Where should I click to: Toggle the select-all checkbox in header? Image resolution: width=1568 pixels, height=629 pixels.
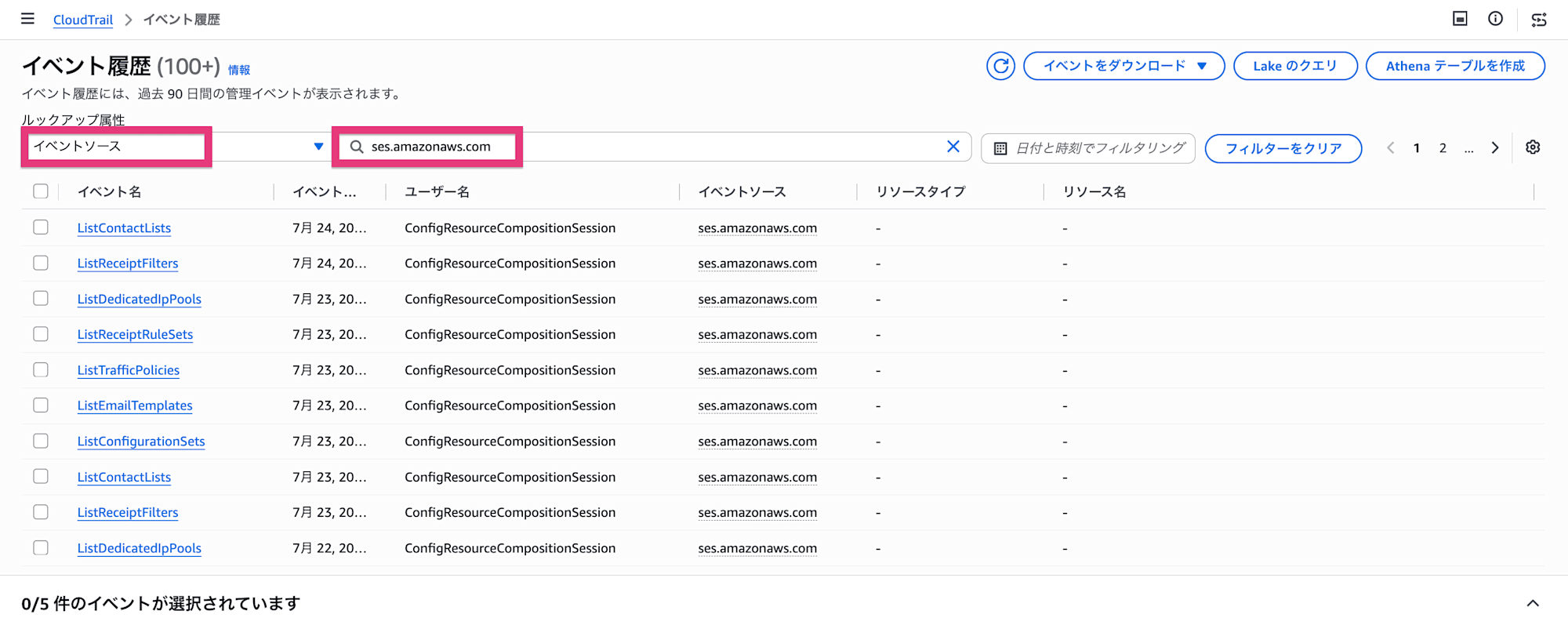tap(41, 191)
